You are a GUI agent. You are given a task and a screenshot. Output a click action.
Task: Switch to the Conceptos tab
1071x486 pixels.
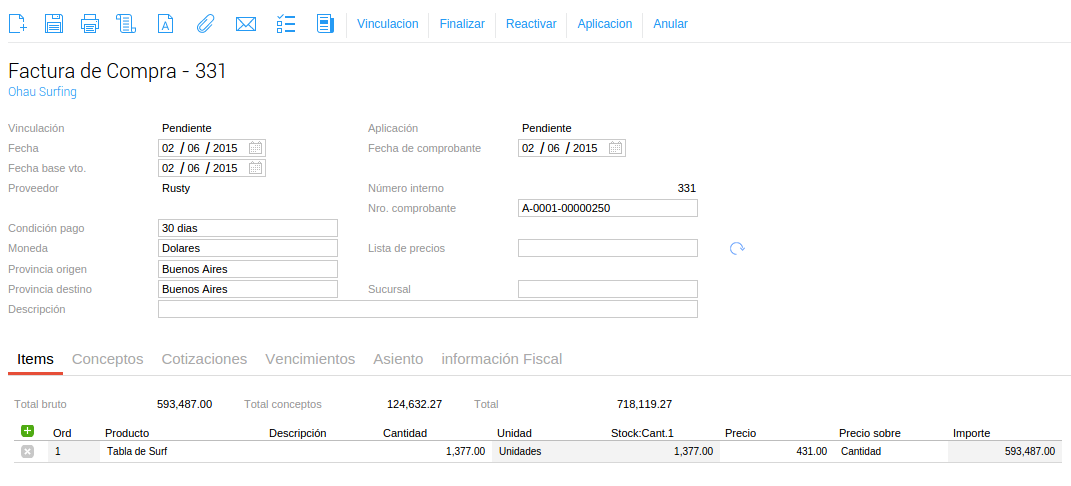click(108, 359)
